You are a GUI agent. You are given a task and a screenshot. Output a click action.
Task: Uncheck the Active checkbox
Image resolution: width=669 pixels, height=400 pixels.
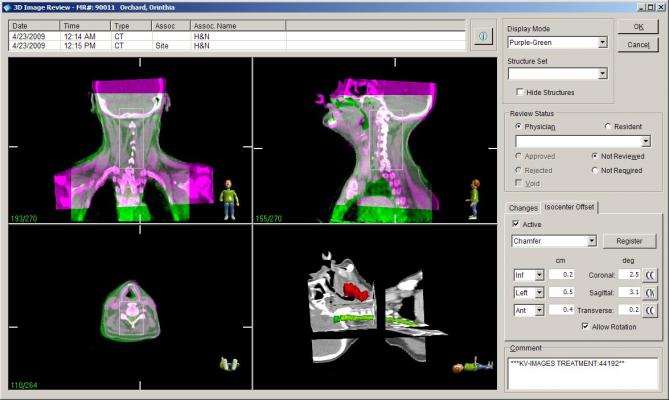coord(516,224)
